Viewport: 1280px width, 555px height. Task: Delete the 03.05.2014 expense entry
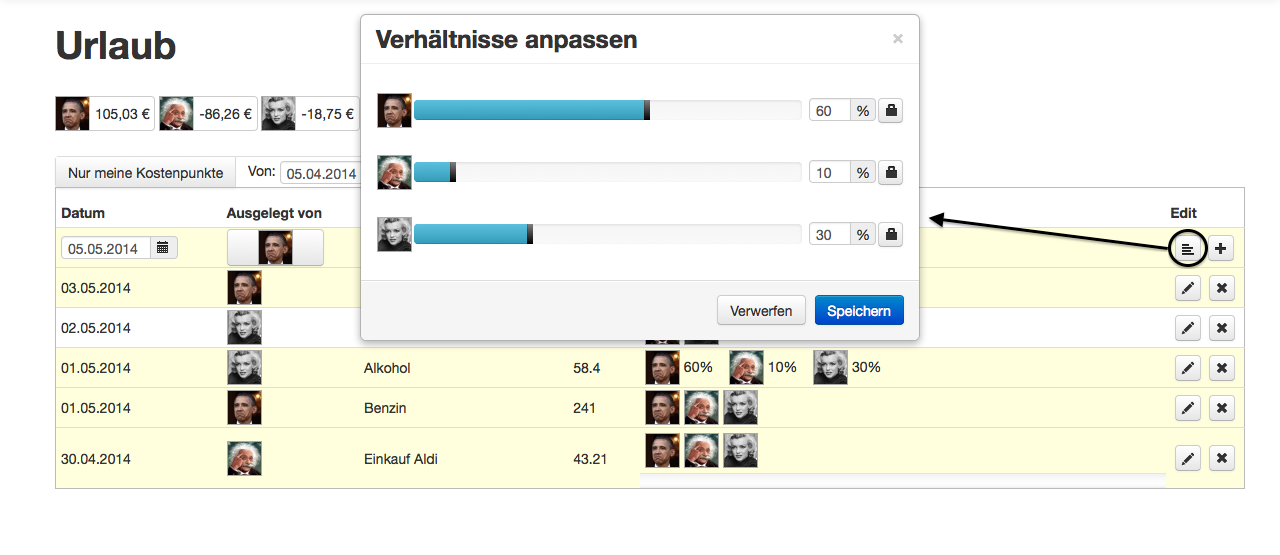pos(1221,288)
